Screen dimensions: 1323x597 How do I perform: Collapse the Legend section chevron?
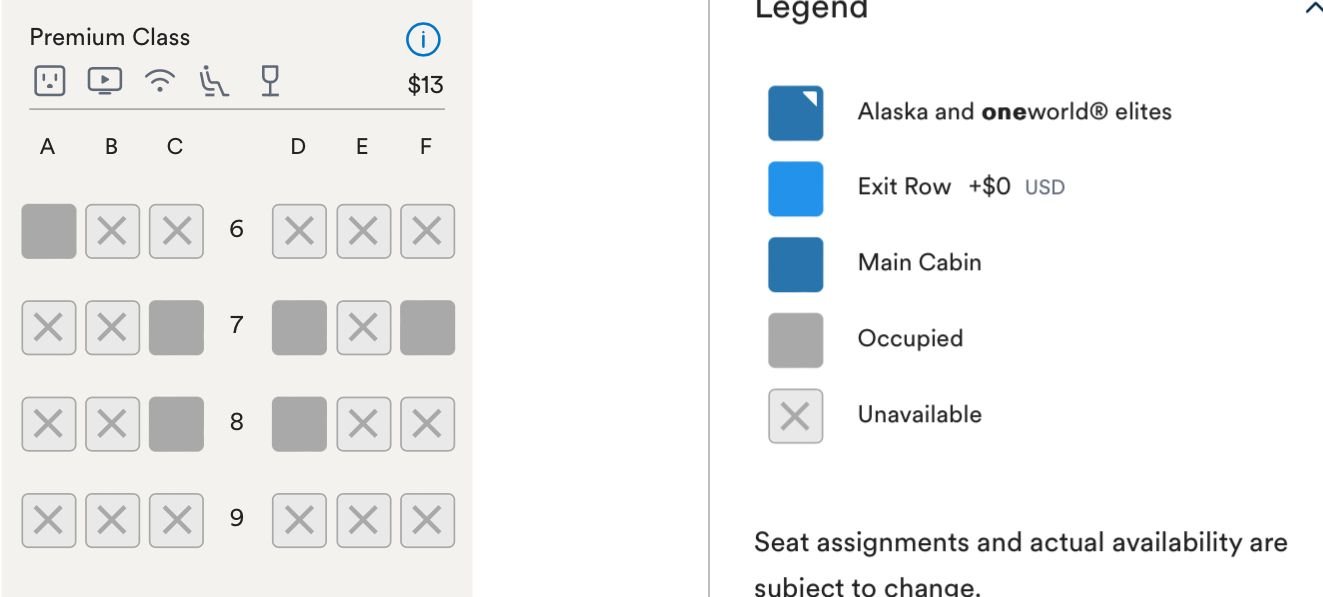click(x=1312, y=9)
